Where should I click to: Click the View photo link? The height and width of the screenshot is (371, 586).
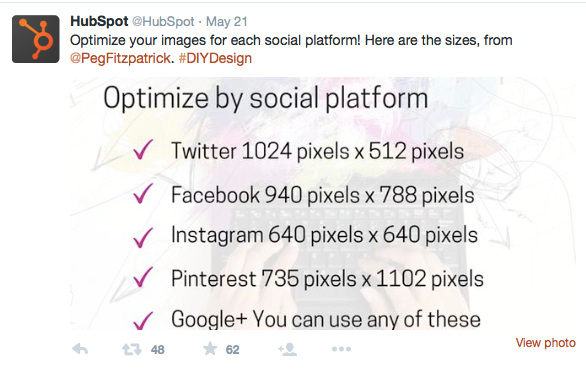click(545, 343)
